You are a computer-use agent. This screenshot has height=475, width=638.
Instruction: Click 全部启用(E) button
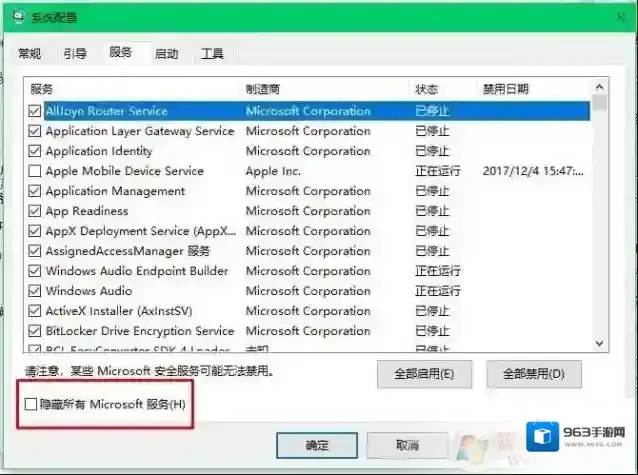click(x=424, y=374)
